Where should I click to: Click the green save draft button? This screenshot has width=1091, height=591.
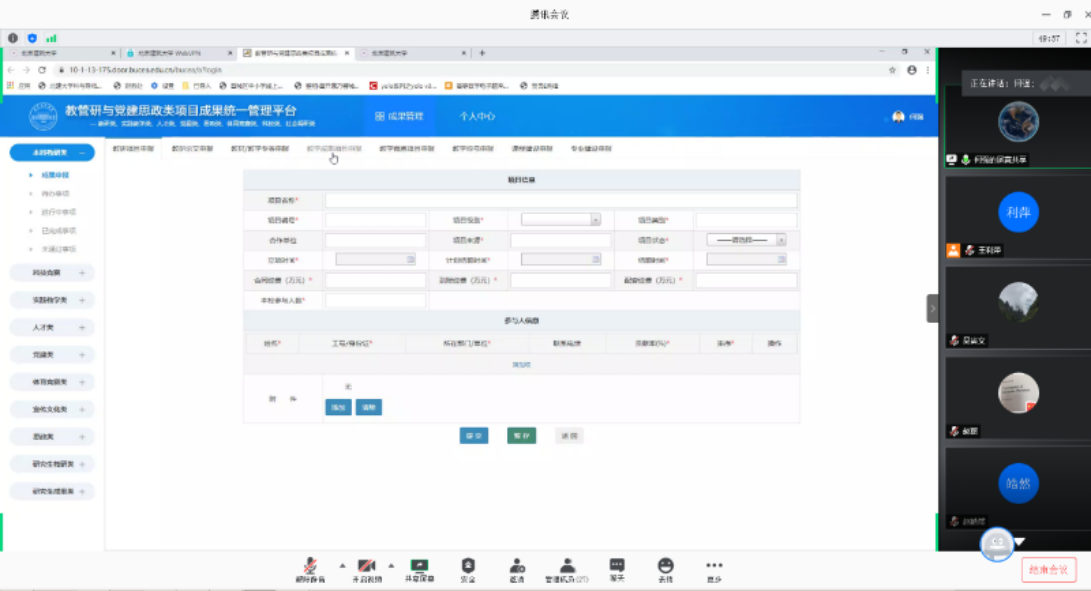521,436
